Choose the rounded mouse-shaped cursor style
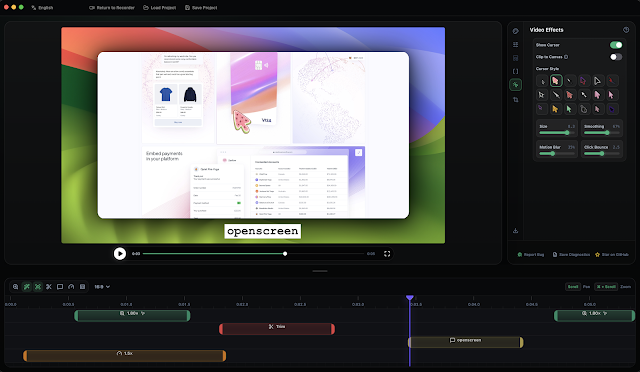 tap(583, 109)
